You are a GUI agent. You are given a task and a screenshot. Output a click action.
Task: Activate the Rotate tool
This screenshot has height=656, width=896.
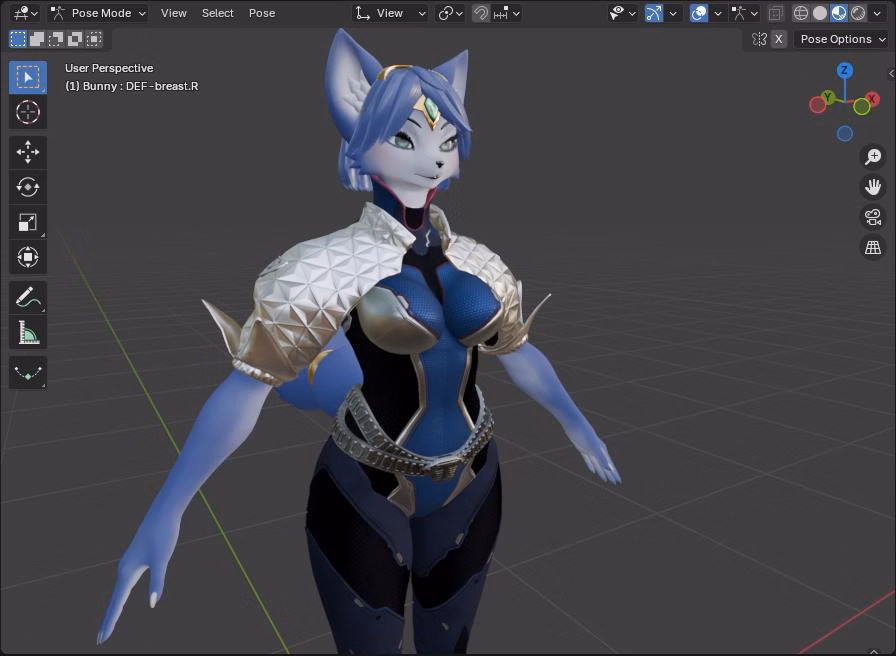[x=27, y=187]
